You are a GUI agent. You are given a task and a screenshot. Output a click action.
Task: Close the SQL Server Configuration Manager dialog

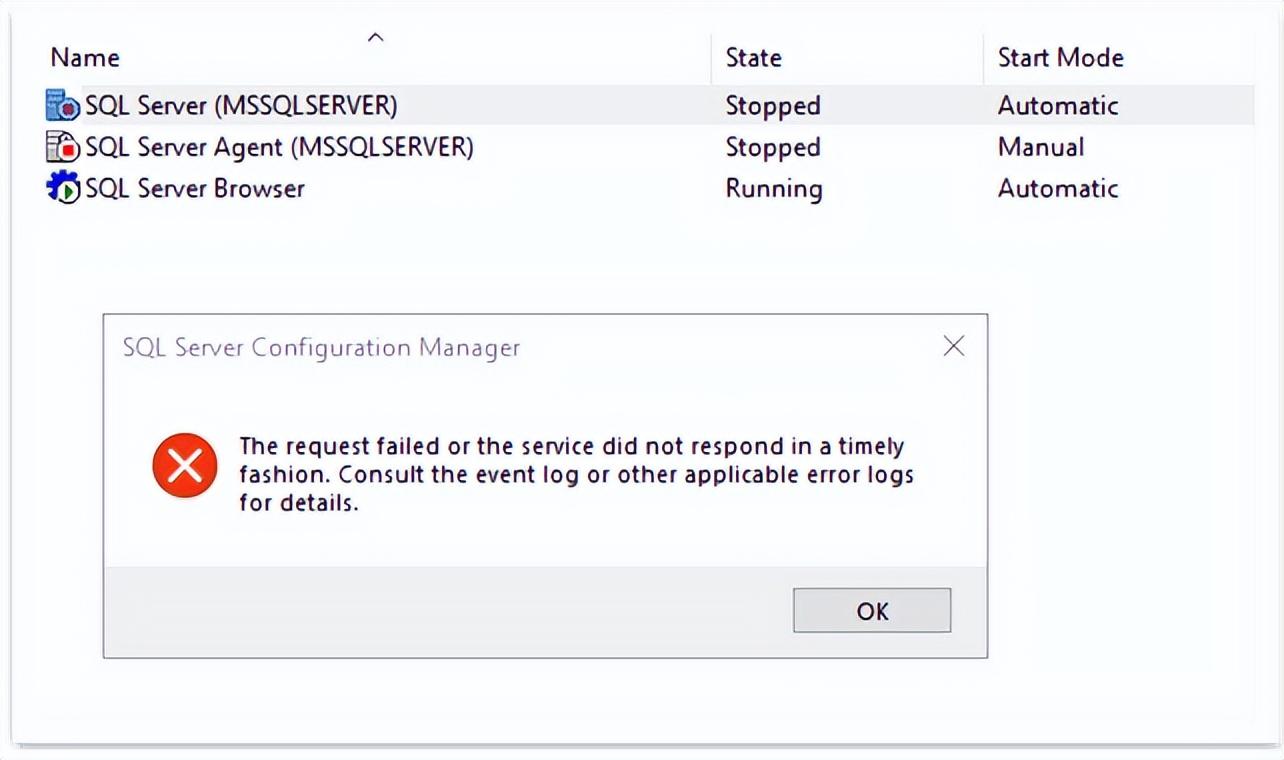[x=953, y=346]
